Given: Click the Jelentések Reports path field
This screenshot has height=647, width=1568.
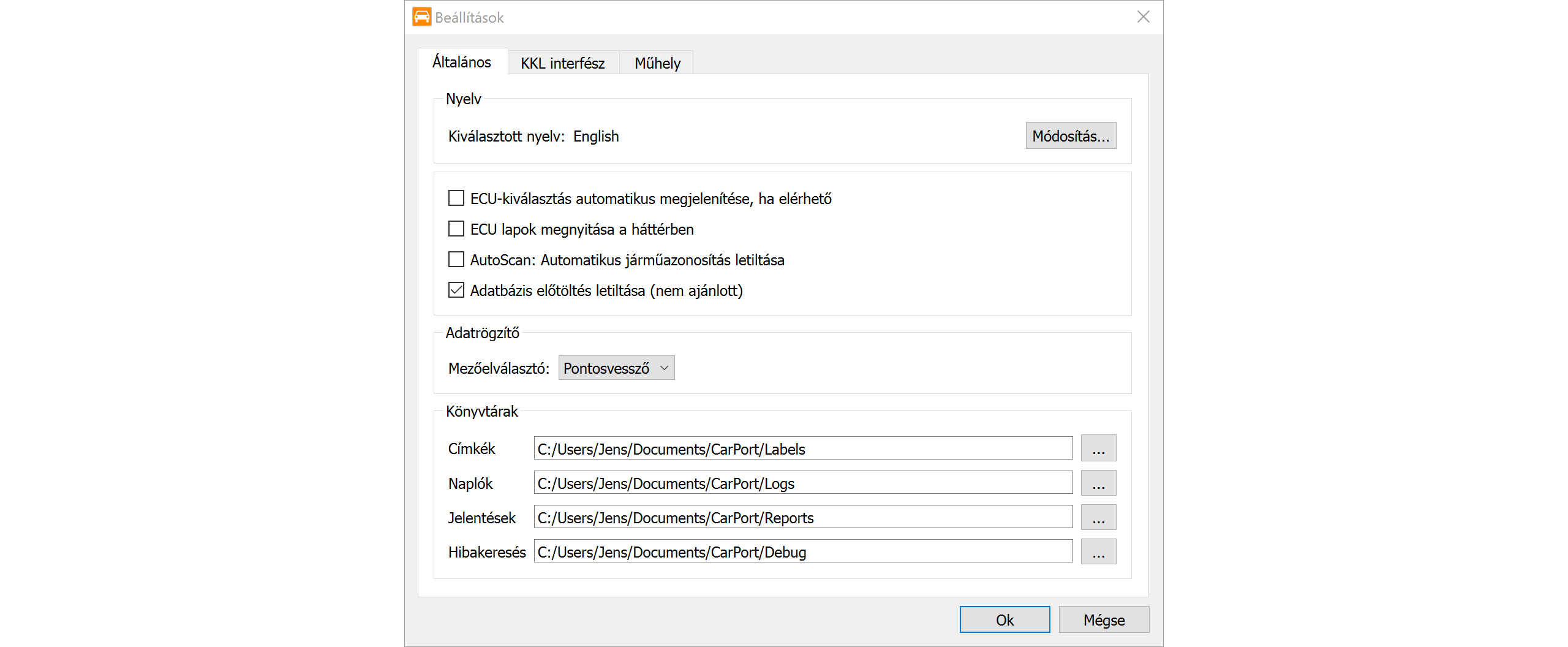Looking at the screenshot, I should (802, 517).
